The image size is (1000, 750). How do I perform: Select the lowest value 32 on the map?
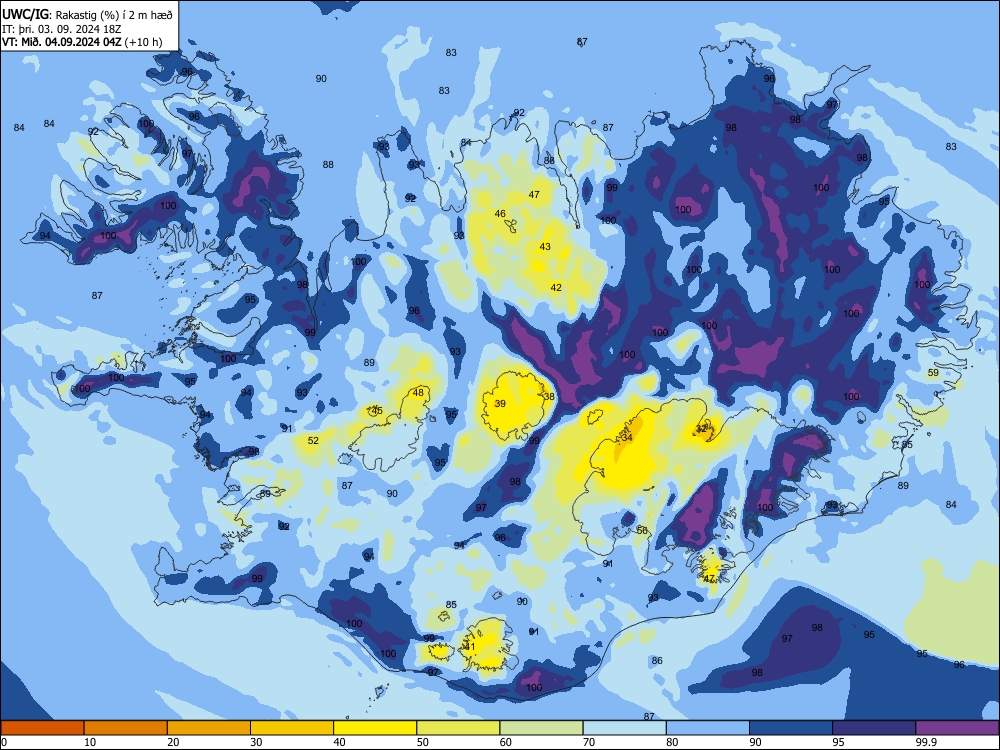click(702, 429)
